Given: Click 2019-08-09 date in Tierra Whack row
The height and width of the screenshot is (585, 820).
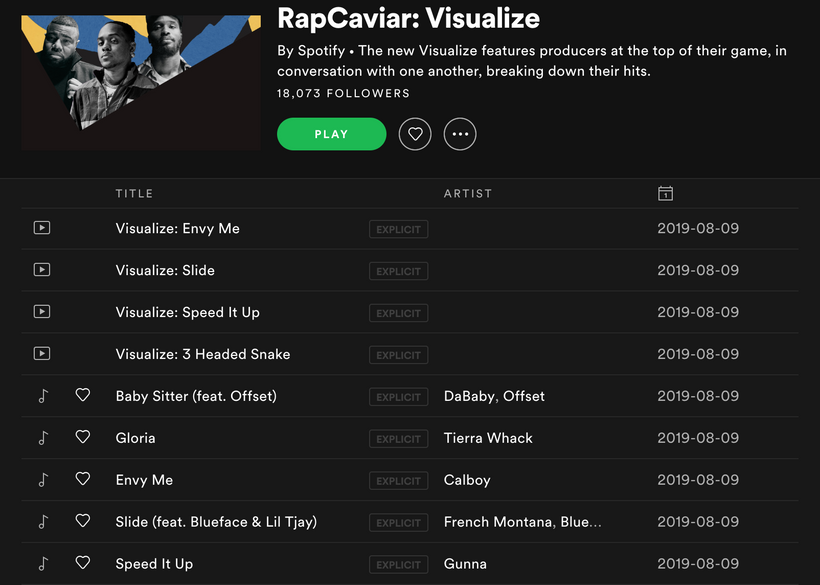Looking at the screenshot, I should point(698,438).
